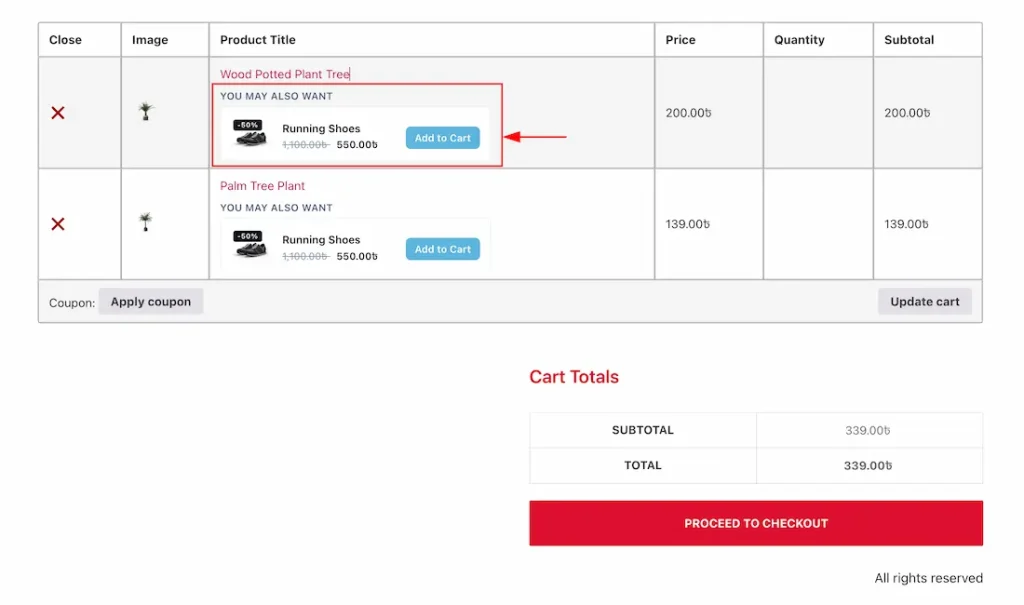Viewport: 1024px width, 605px height.
Task: Click Running Shoes image in Wood Potted row
Action: pos(250,133)
